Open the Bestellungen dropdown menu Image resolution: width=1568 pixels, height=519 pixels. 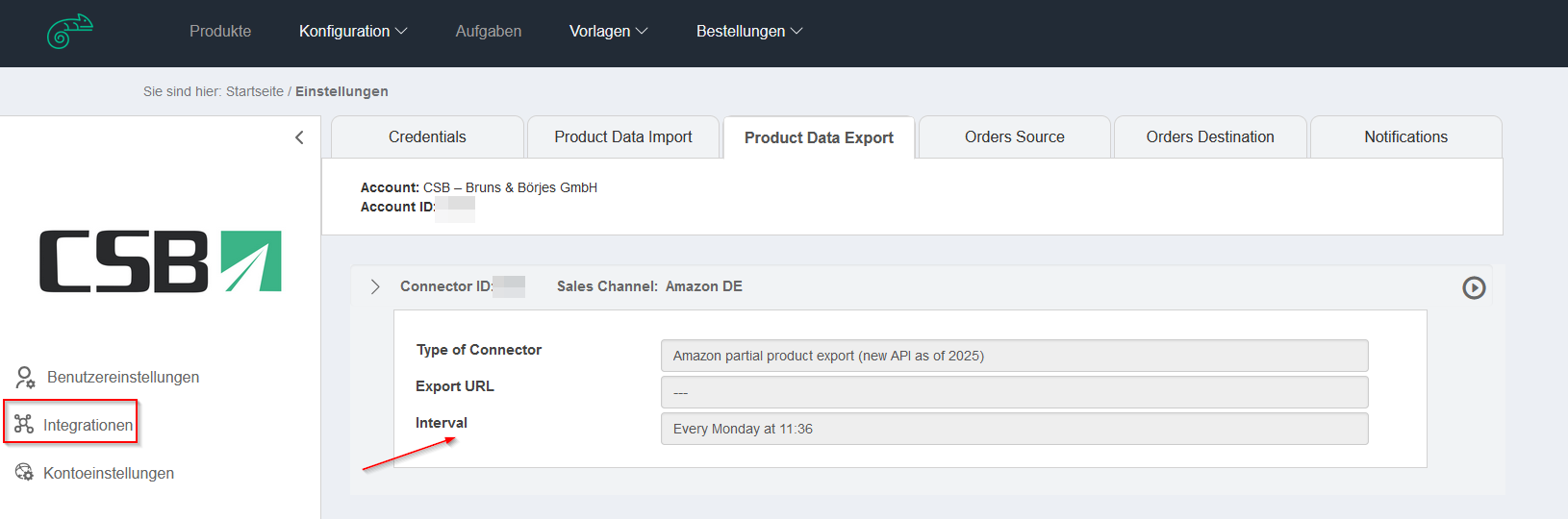pos(749,31)
